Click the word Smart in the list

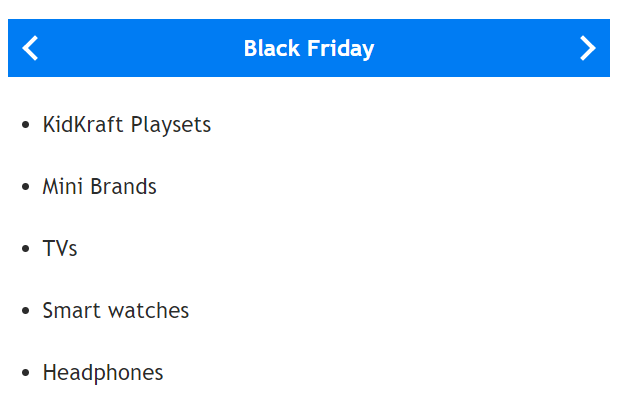(x=71, y=310)
